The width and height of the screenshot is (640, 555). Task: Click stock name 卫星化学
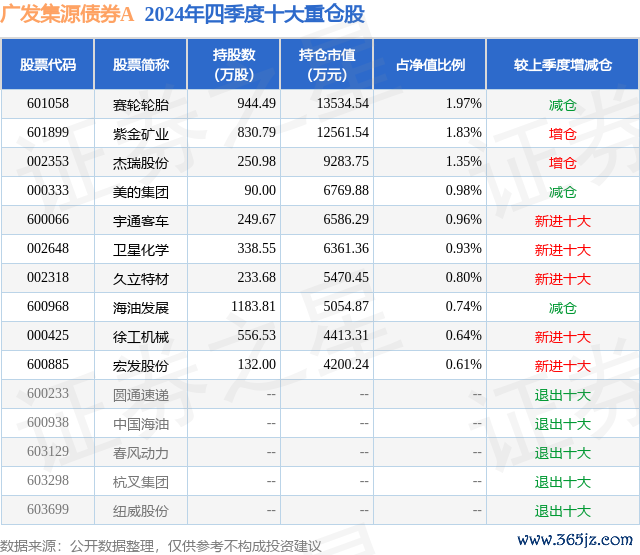(141, 250)
